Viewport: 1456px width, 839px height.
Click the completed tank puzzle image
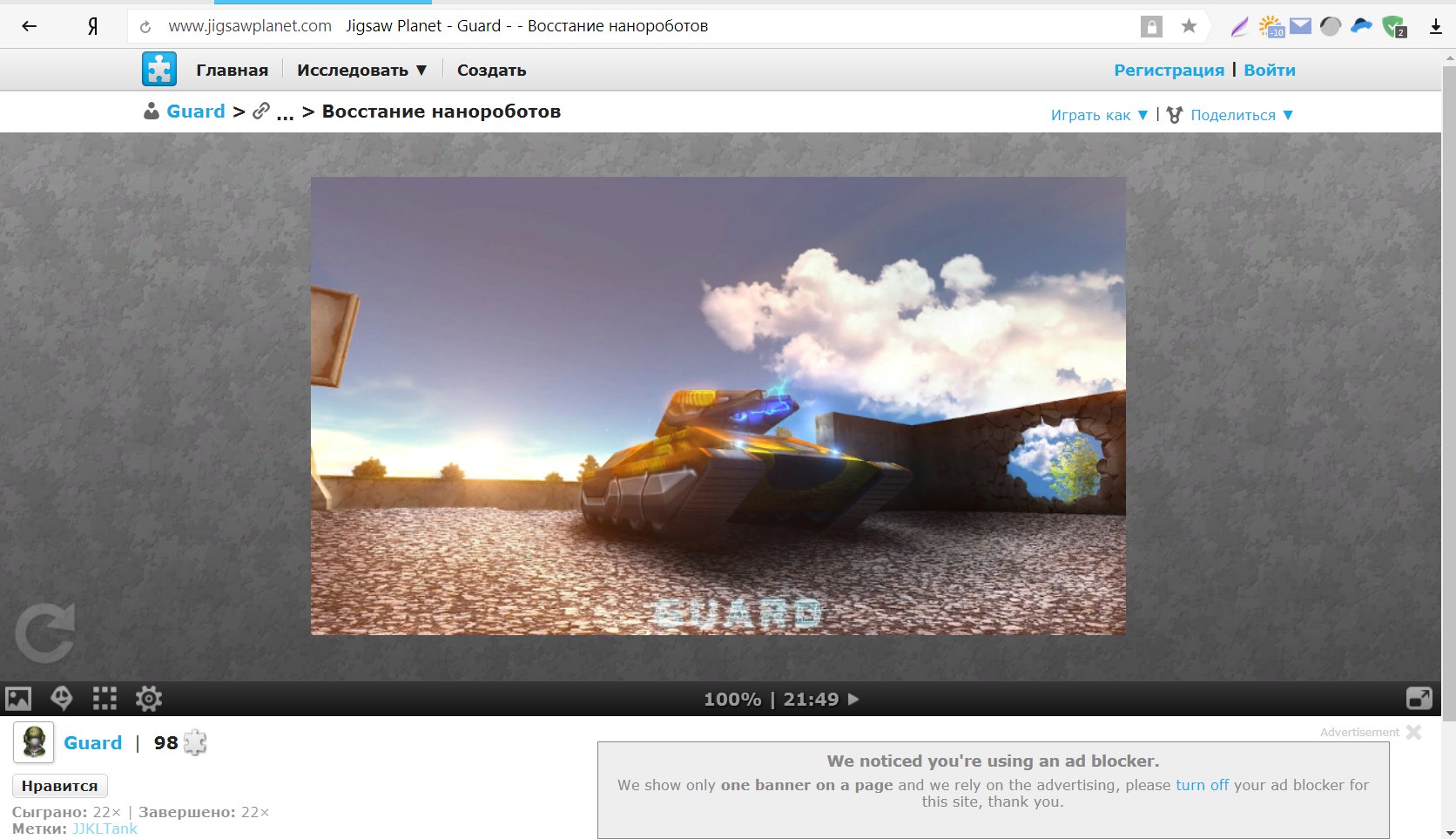coord(718,406)
